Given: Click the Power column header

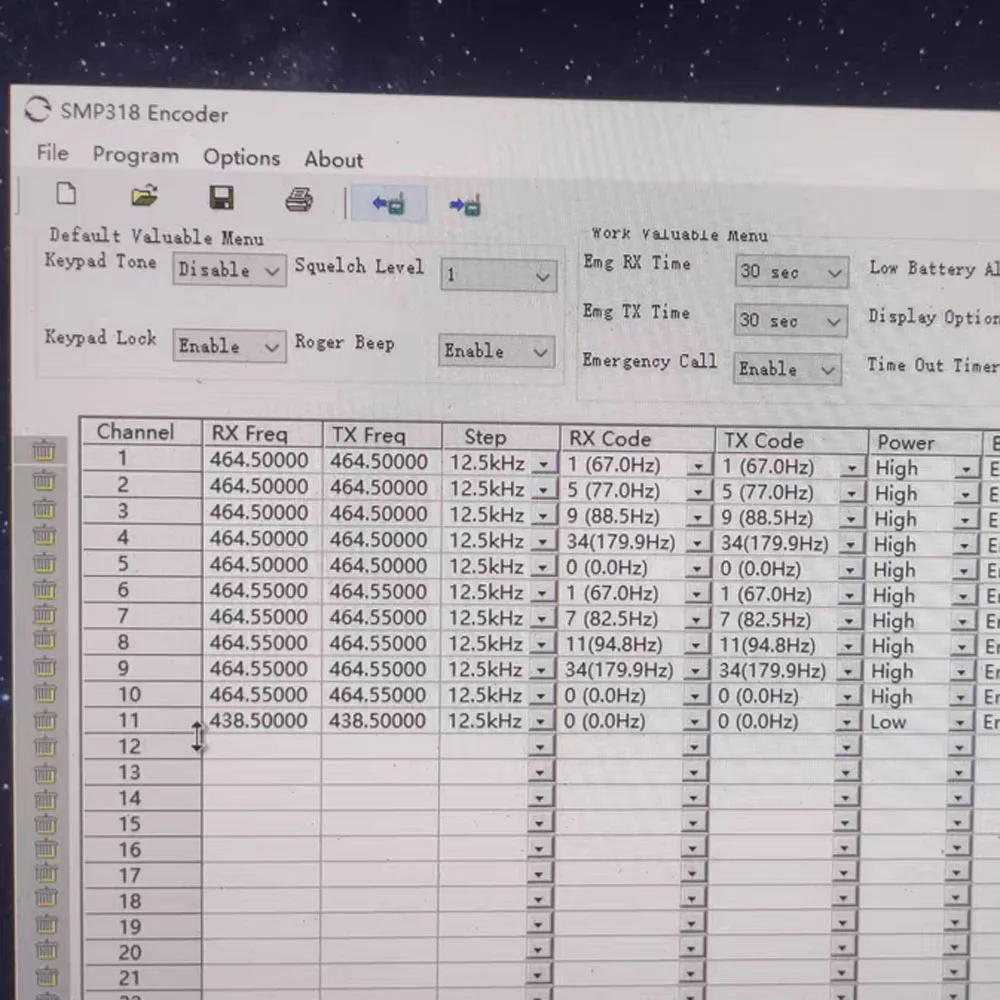Looking at the screenshot, I should 925,443.
